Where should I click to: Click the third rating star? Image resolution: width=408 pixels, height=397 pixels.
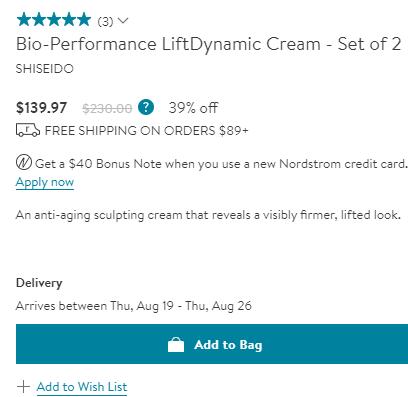coord(54,19)
